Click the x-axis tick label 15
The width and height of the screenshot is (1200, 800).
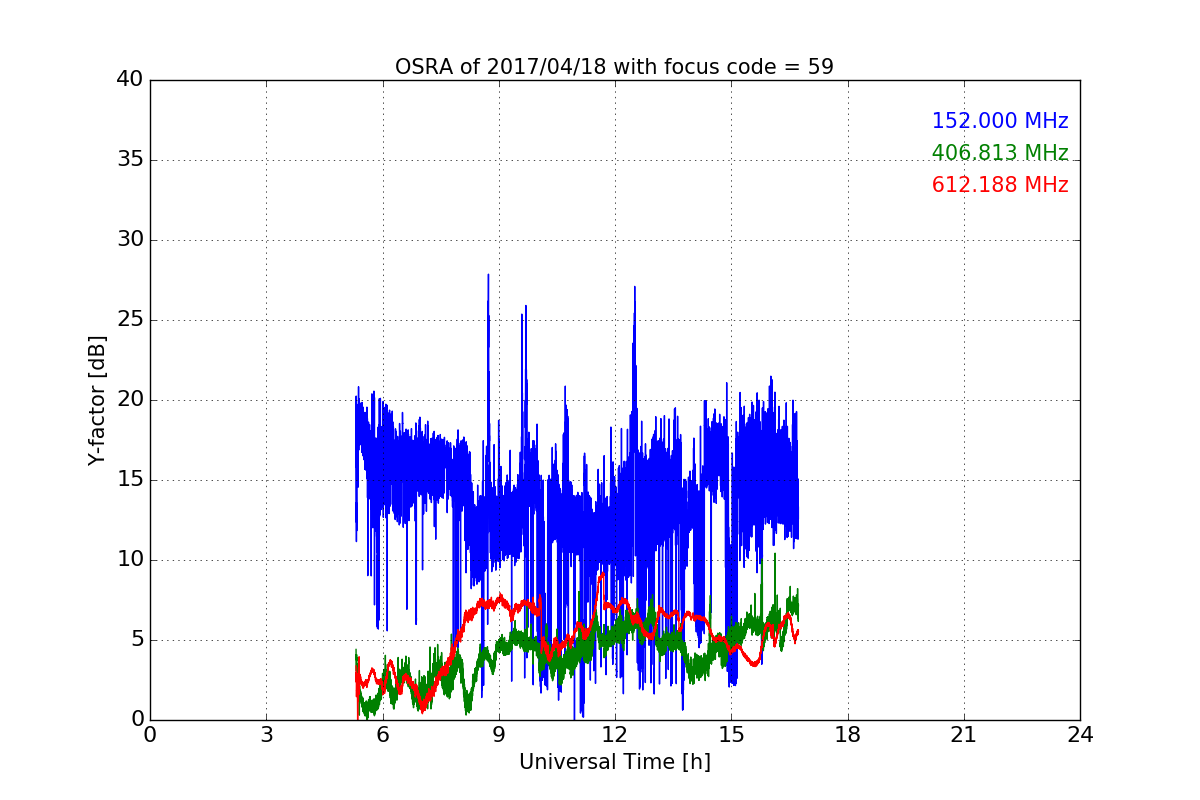pyautogui.click(x=731, y=735)
